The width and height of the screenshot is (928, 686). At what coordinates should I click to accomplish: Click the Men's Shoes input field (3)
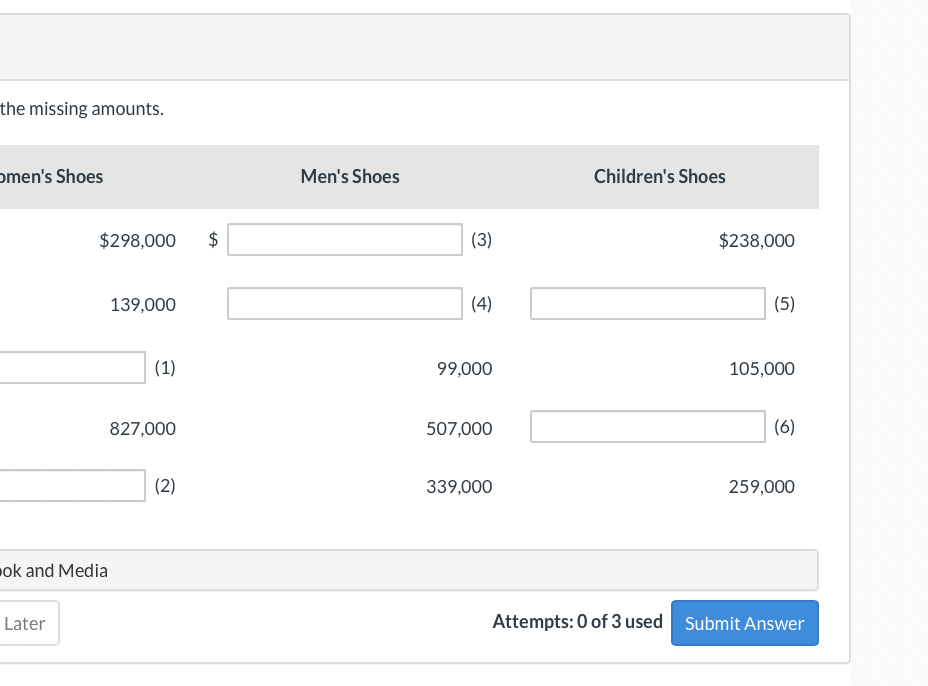pos(345,240)
